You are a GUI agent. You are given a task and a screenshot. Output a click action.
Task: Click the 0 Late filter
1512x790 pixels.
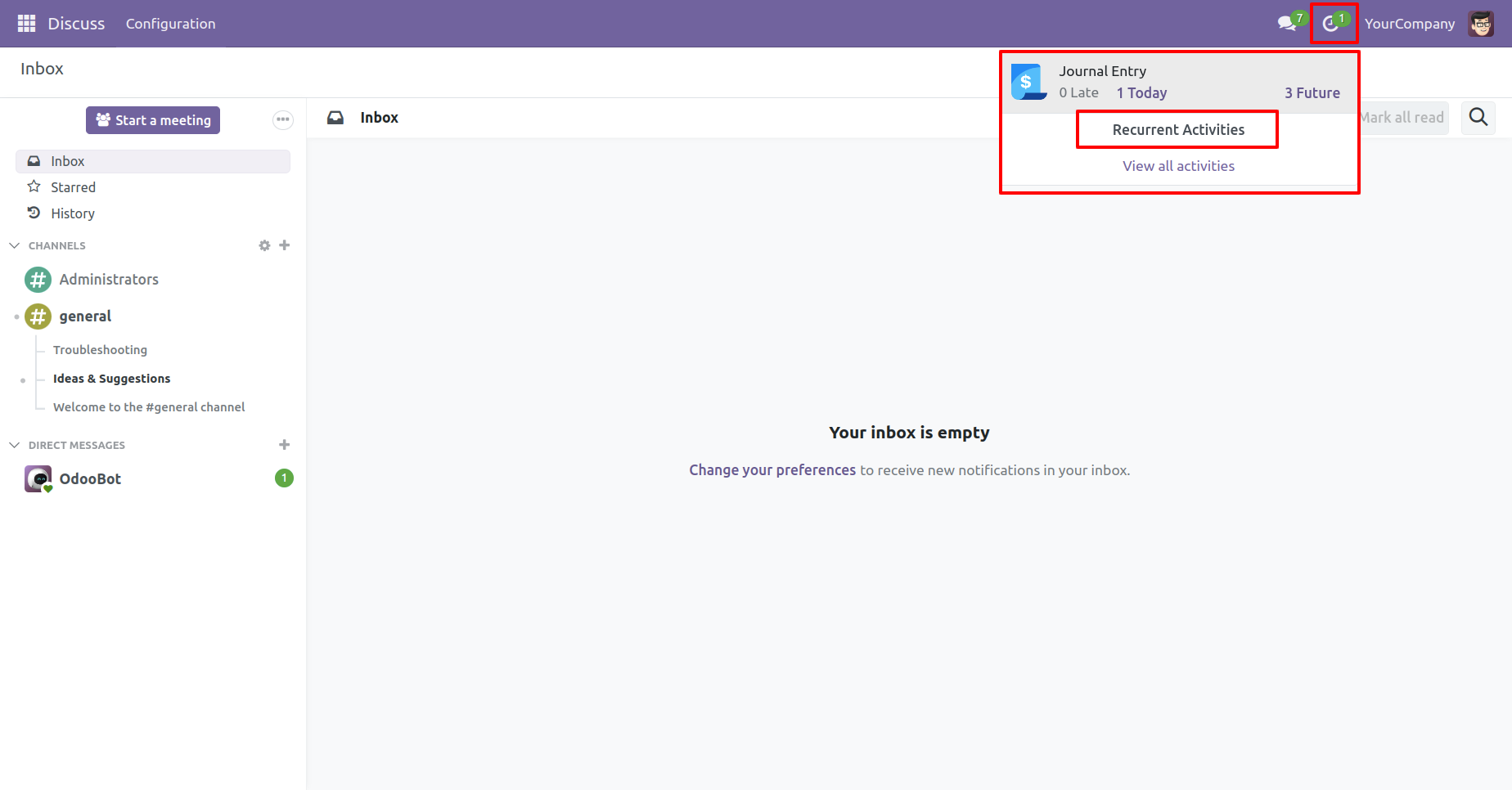(1078, 93)
